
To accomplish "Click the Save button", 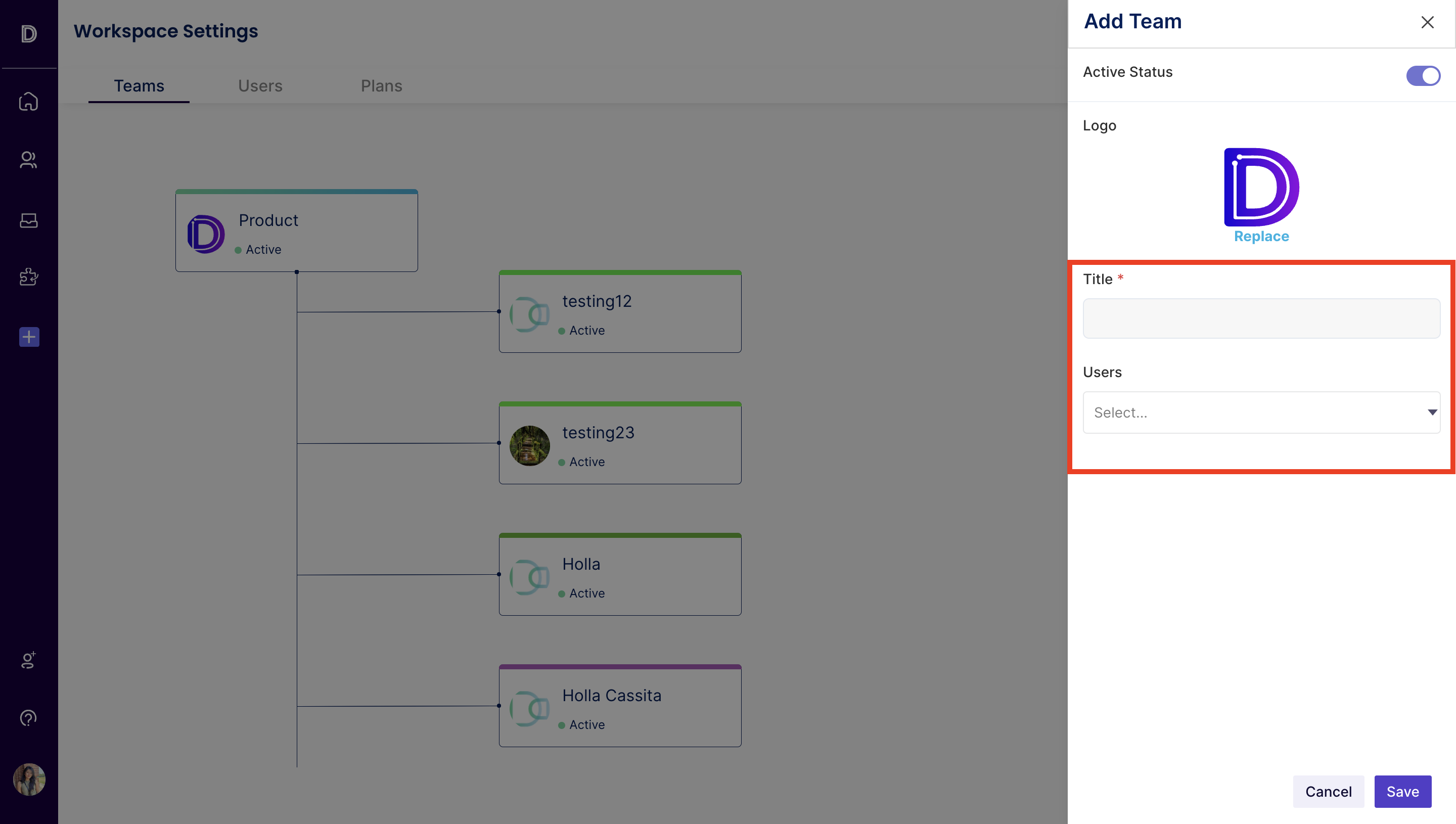I will click(1403, 791).
